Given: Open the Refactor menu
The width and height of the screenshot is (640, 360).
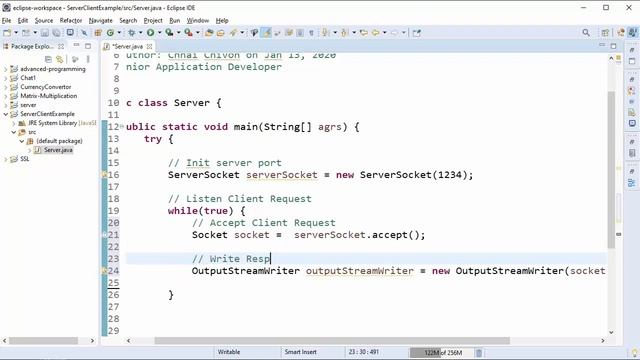Looking at the screenshot, I should tap(71, 20).
